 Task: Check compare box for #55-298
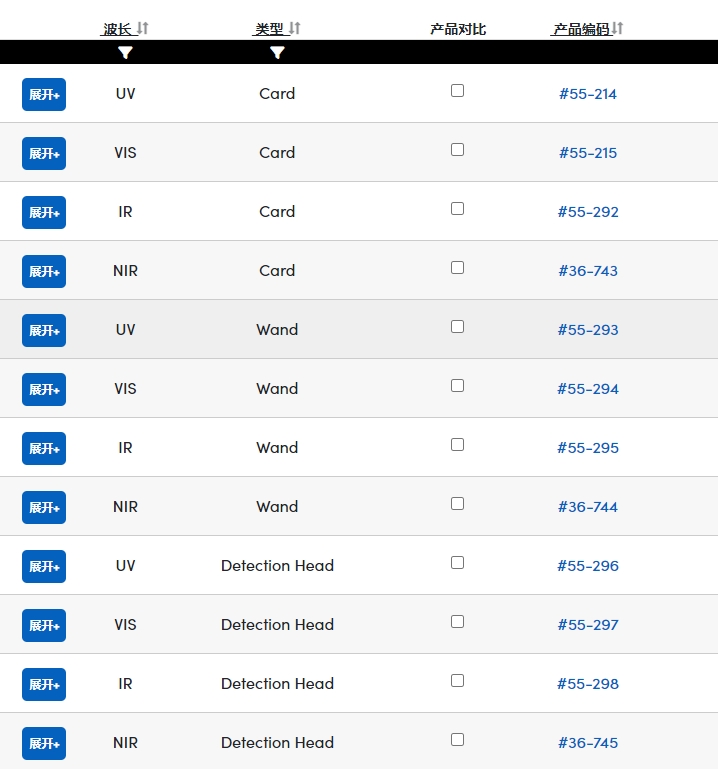point(458,680)
